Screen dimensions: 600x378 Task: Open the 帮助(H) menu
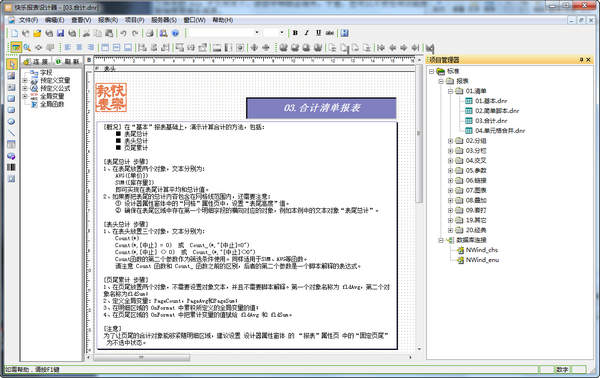click(x=223, y=20)
